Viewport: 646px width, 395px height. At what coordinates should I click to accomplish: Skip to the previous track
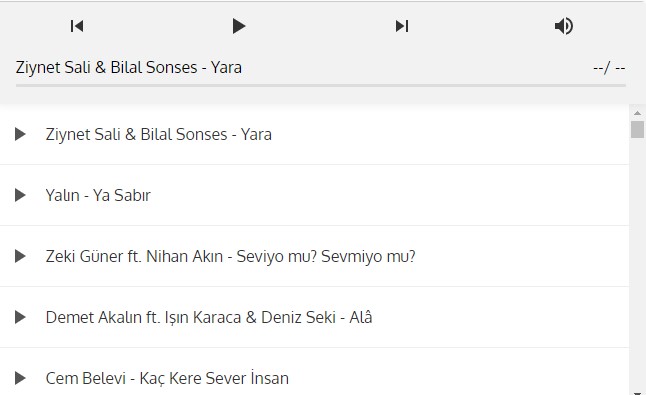pyautogui.click(x=77, y=26)
